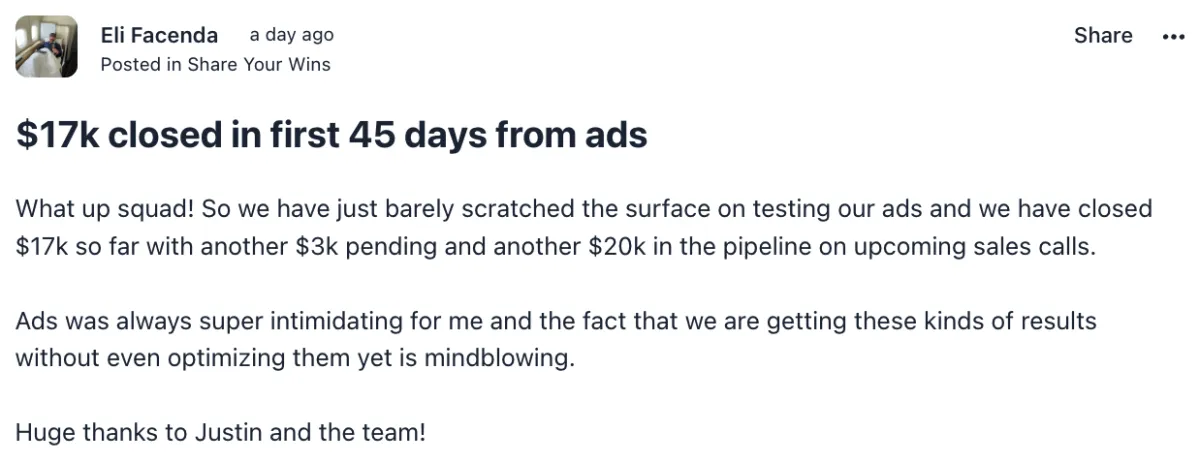
Task: Open Eli Facenda's profile via author name
Action: tap(159, 35)
